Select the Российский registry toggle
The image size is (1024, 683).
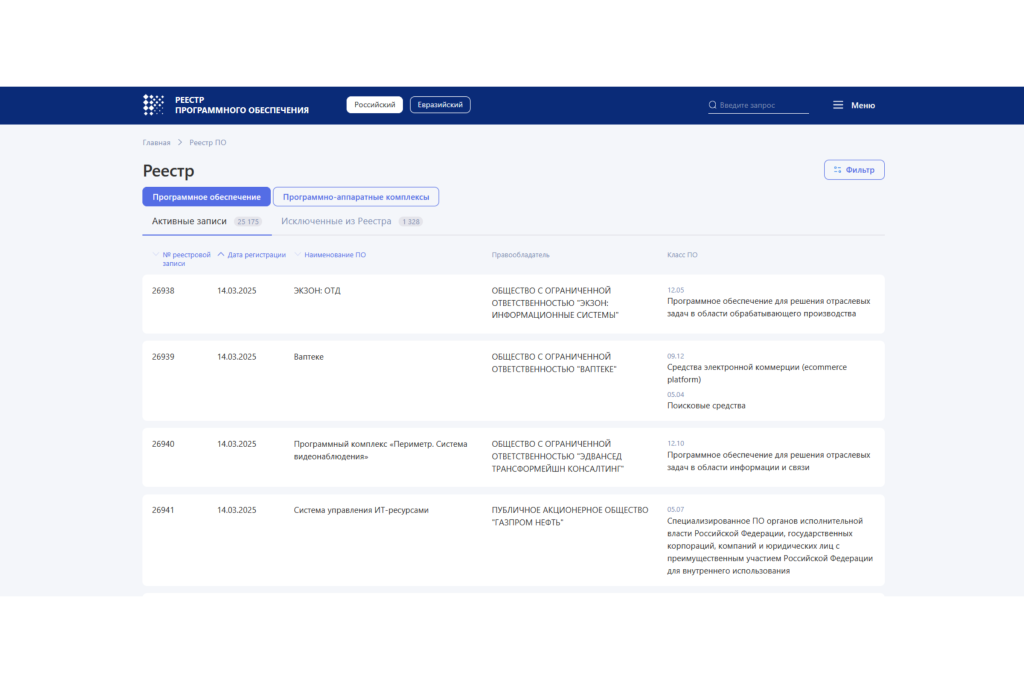pos(374,105)
